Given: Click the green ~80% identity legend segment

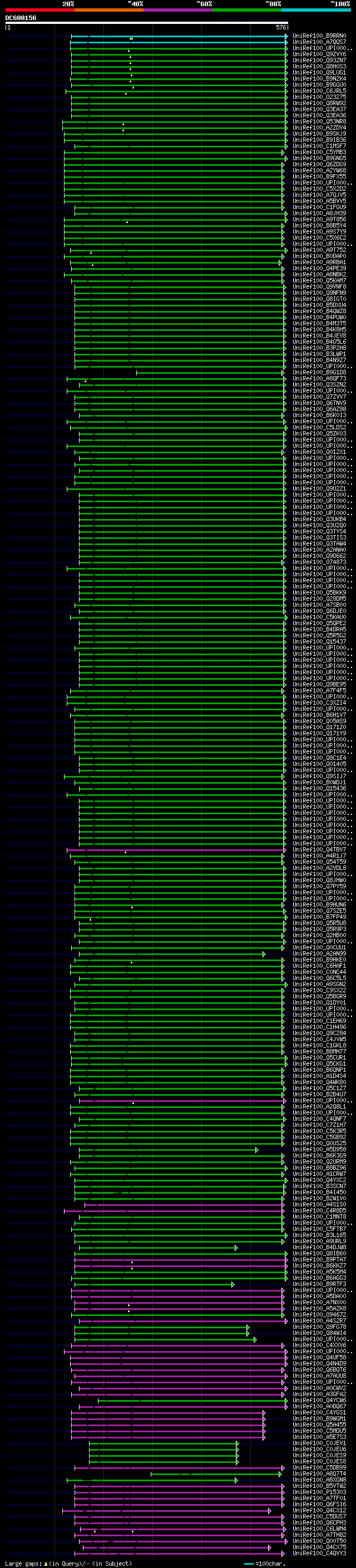Looking at the screenshot, I should tap(247, 10).
